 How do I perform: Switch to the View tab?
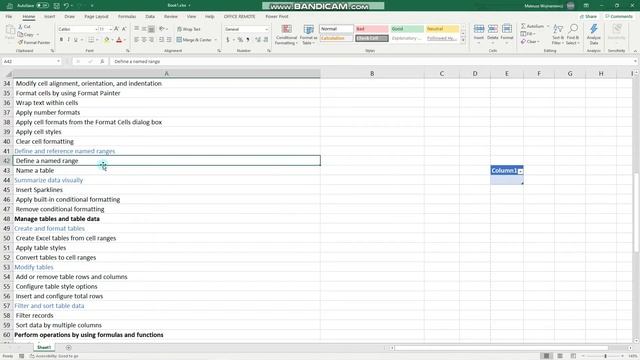tap(191, 16)
